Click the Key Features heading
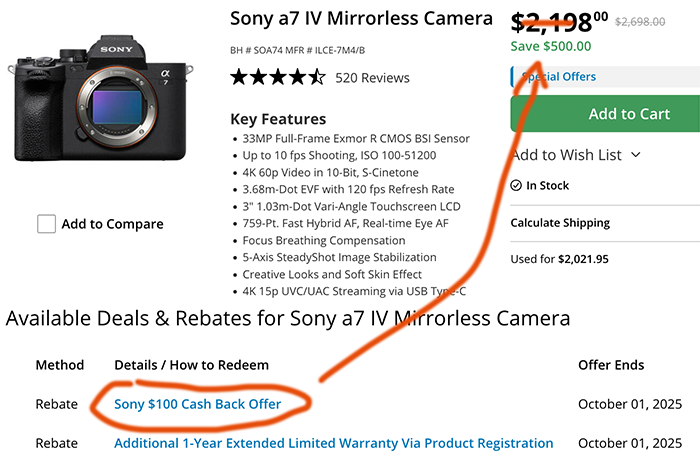 tap(278, 119)
